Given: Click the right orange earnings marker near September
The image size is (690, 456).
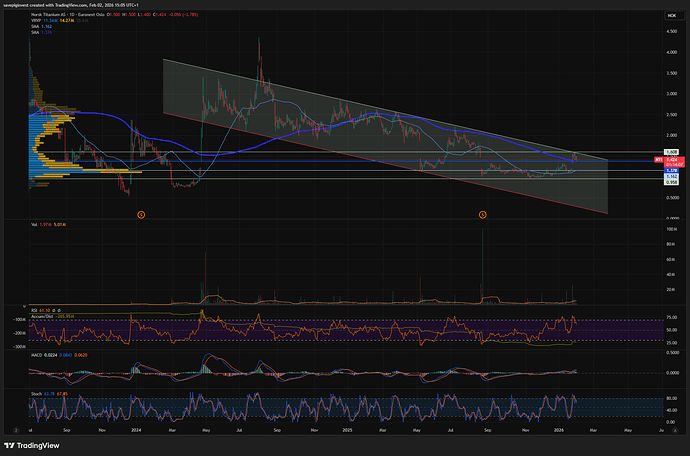Looking at the screenshot, I should (482, 214).
